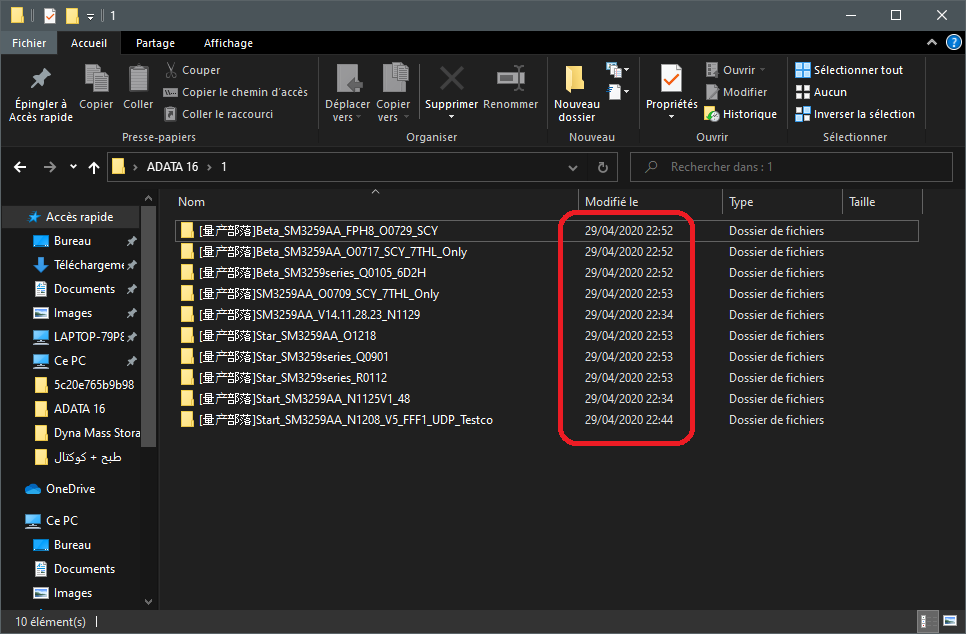
Task: Open the easy access dropdown icon
Action: pyautogui.click(x=618, y=92)
